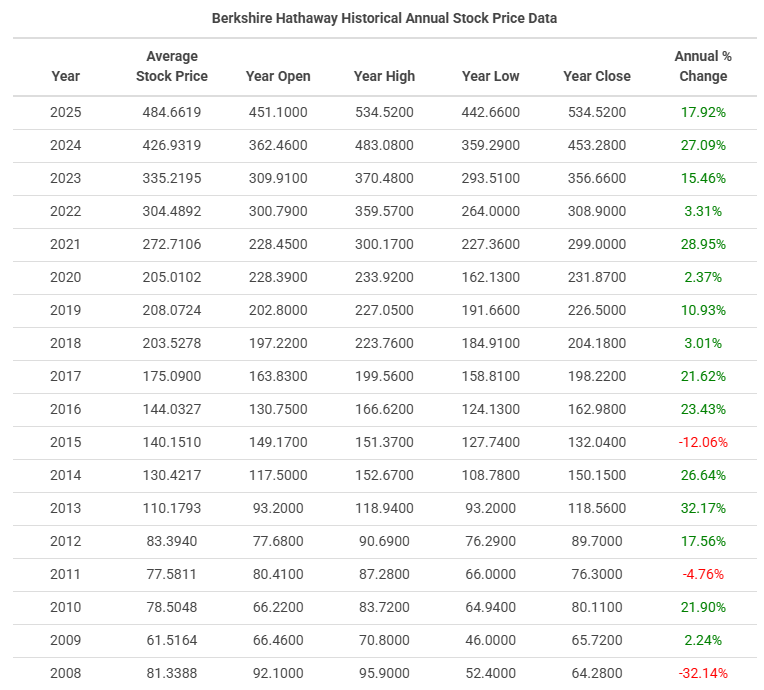The height and width of the screenshot is (690, 764).
Task: Click the -32.14% change value for 2008
Action: 702,673
